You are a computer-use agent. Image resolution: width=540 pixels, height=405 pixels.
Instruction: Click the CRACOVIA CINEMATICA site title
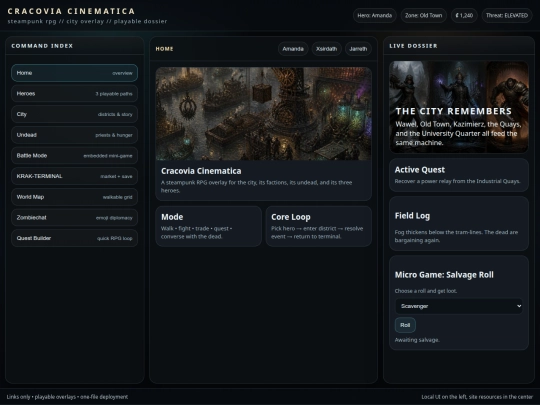(x=71, y=11)
